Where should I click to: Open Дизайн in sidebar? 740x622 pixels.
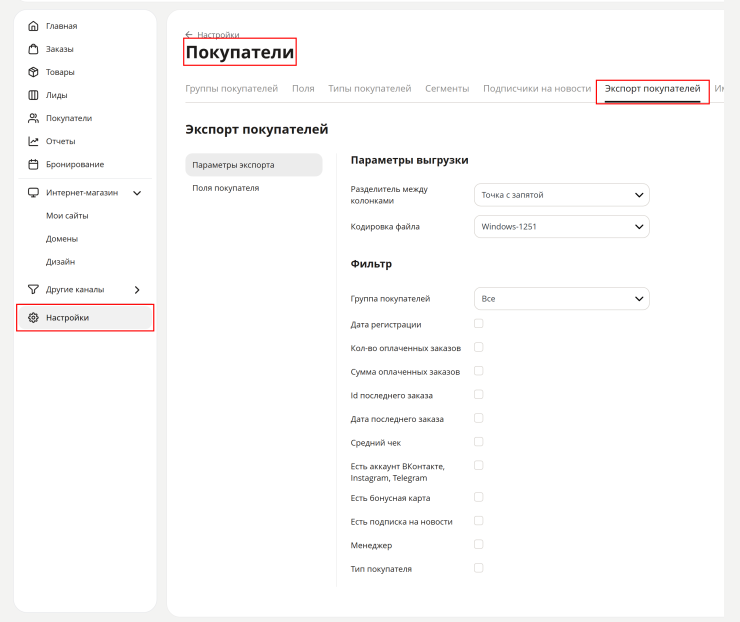click(x=60, y=262)
